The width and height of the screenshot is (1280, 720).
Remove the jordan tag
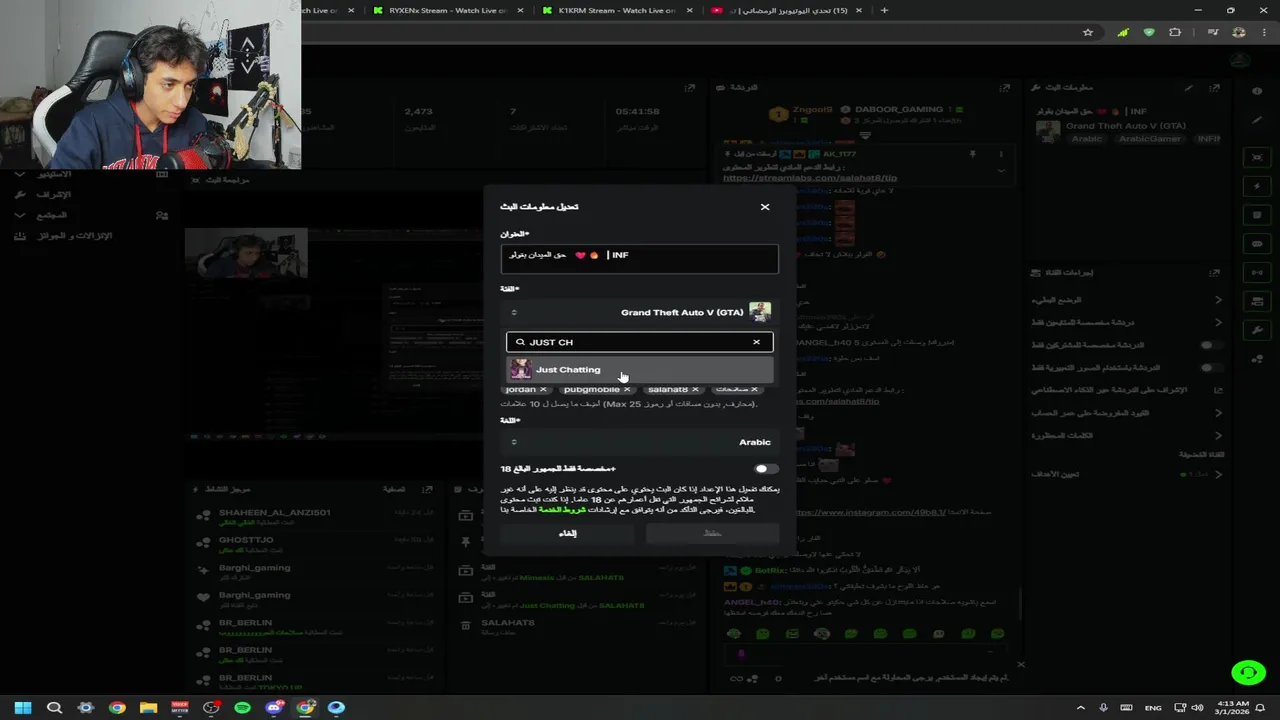tap(543, 389)
